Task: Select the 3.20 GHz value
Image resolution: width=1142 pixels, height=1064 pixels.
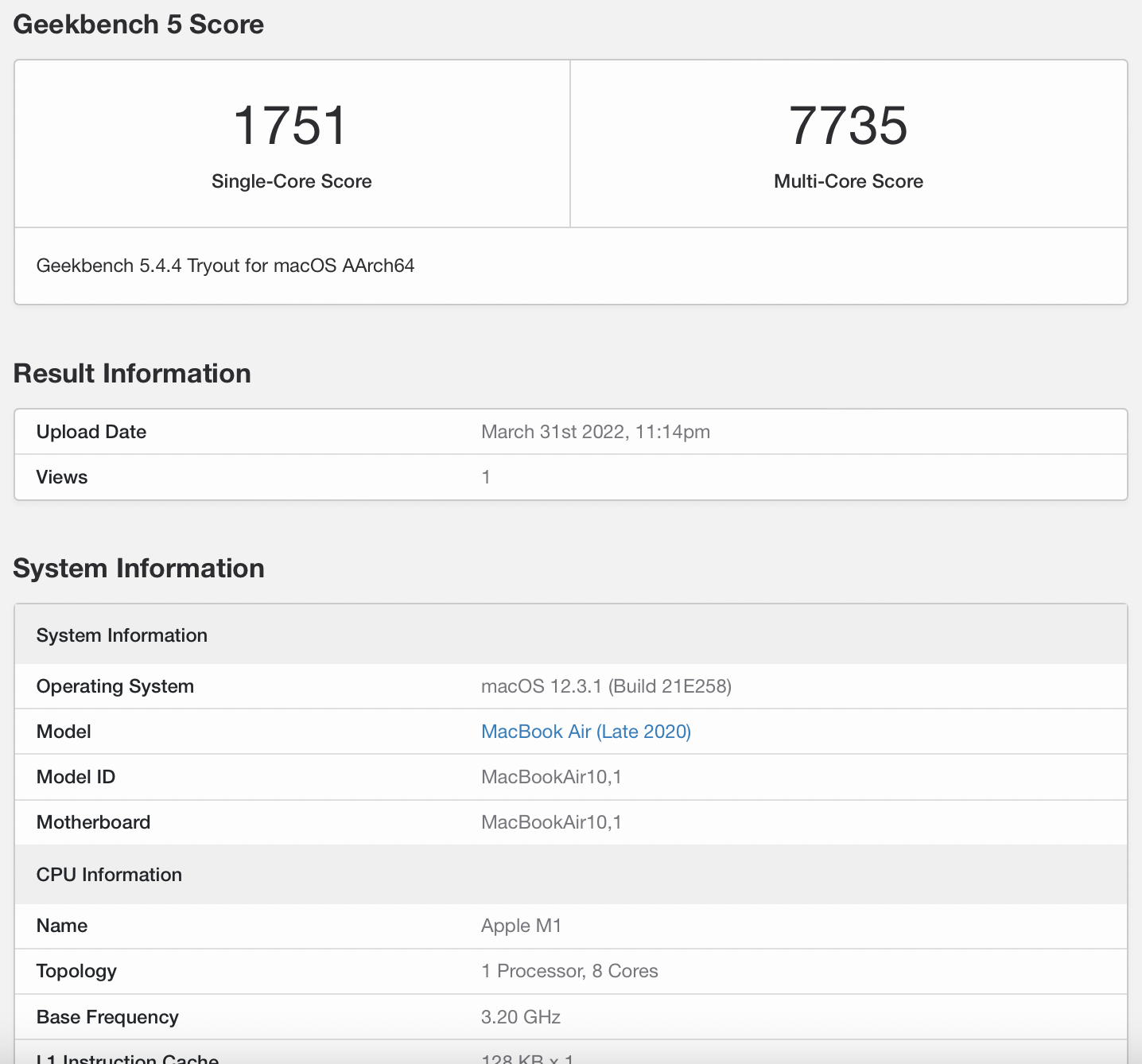Action: click(521, 1017)
